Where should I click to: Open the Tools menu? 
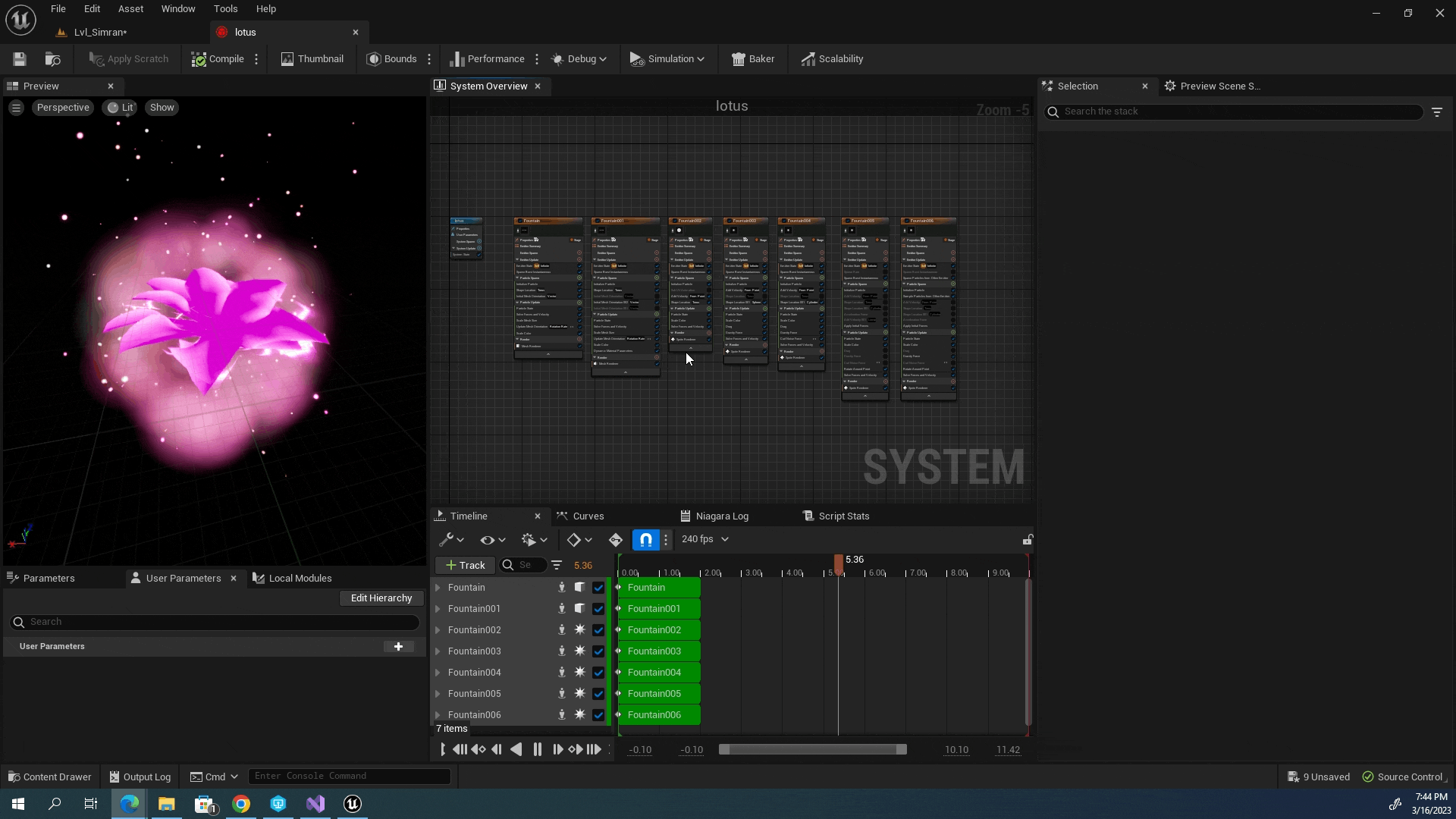(x=225, y=9)
